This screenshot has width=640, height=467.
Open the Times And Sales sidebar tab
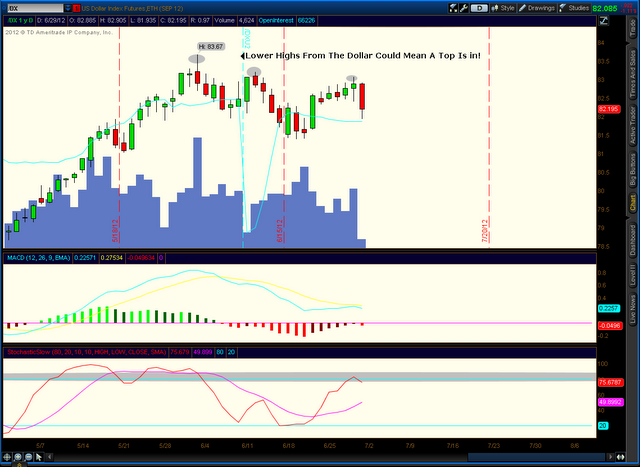point(633,74)
